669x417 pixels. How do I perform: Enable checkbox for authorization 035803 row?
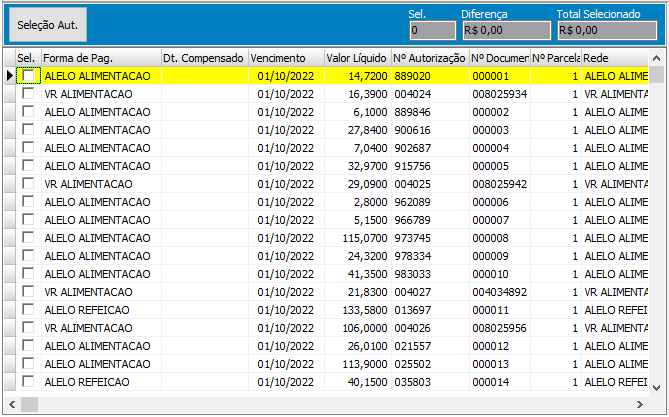point(29,382)
